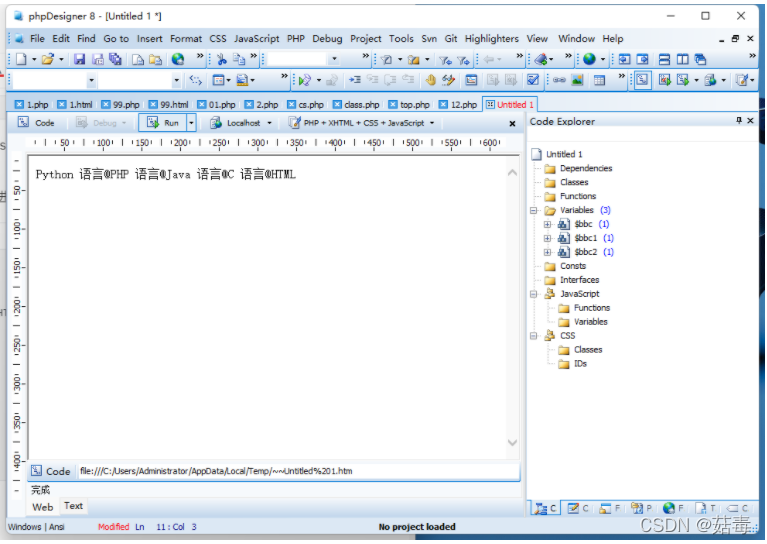Collapse the Variables tree node
The image size is (767, 544).
(534, 210)
